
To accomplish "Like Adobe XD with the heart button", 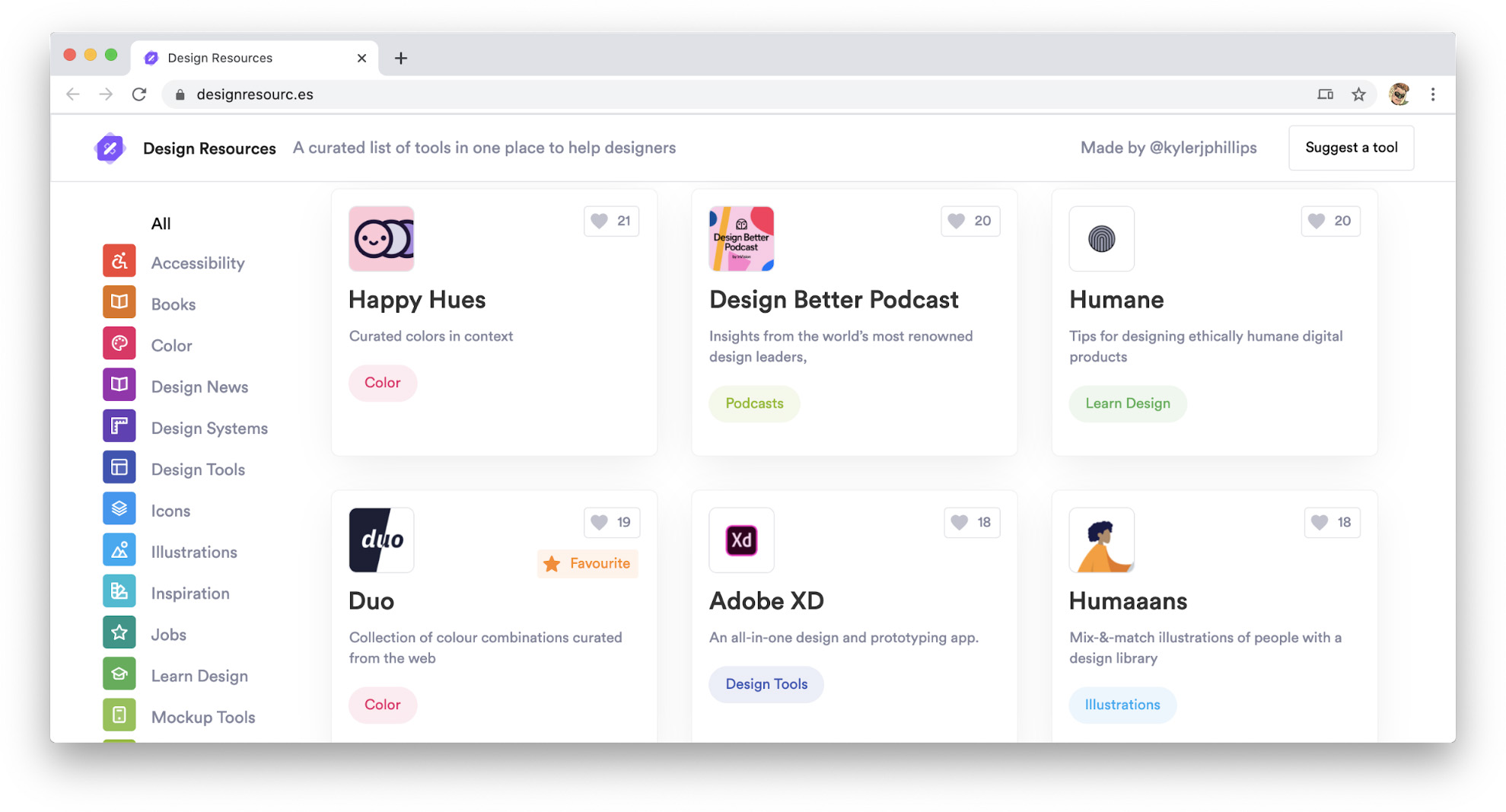I will pyautogui.click(x=972, y=522).
